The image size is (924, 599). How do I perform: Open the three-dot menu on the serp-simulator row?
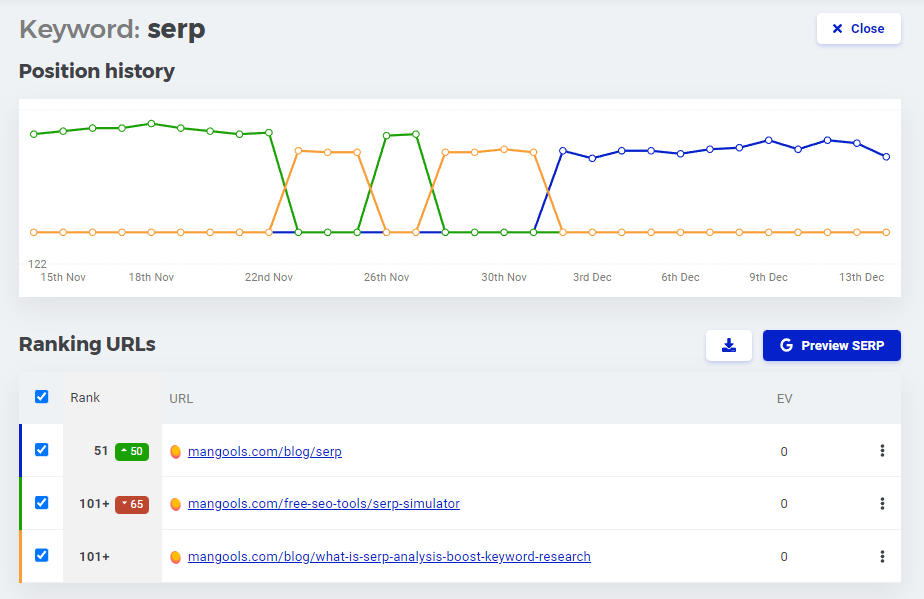point(882,504)
